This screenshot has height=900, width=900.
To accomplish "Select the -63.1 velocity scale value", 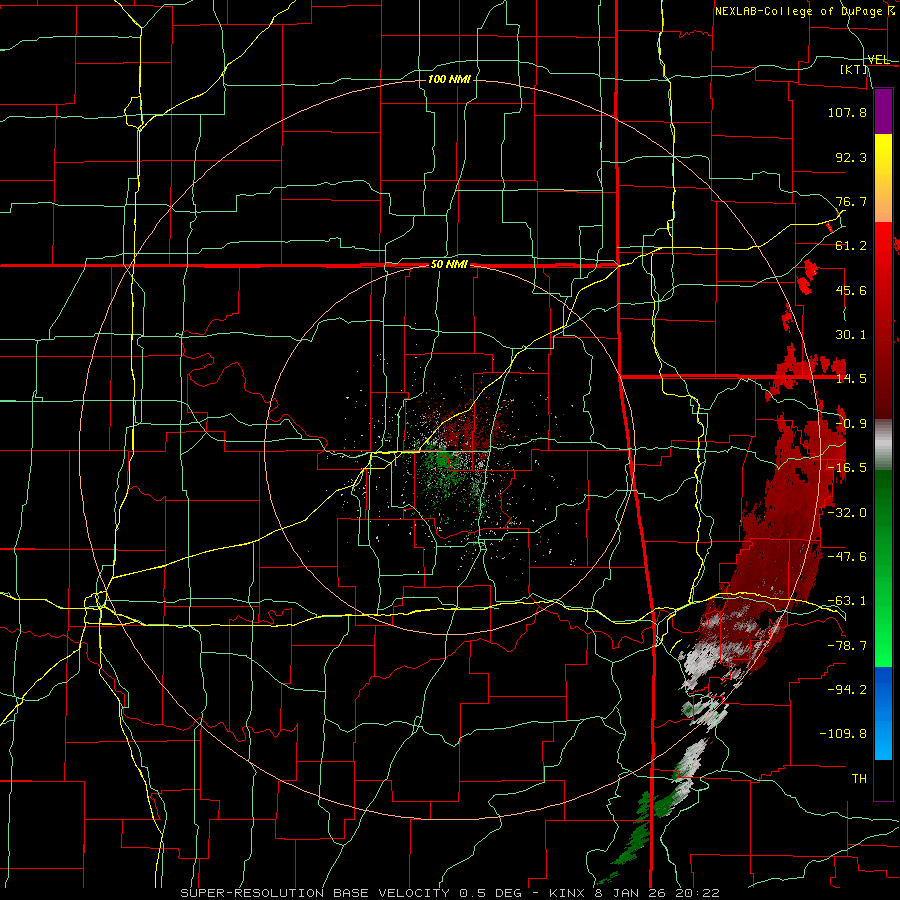I will (847, 601).
